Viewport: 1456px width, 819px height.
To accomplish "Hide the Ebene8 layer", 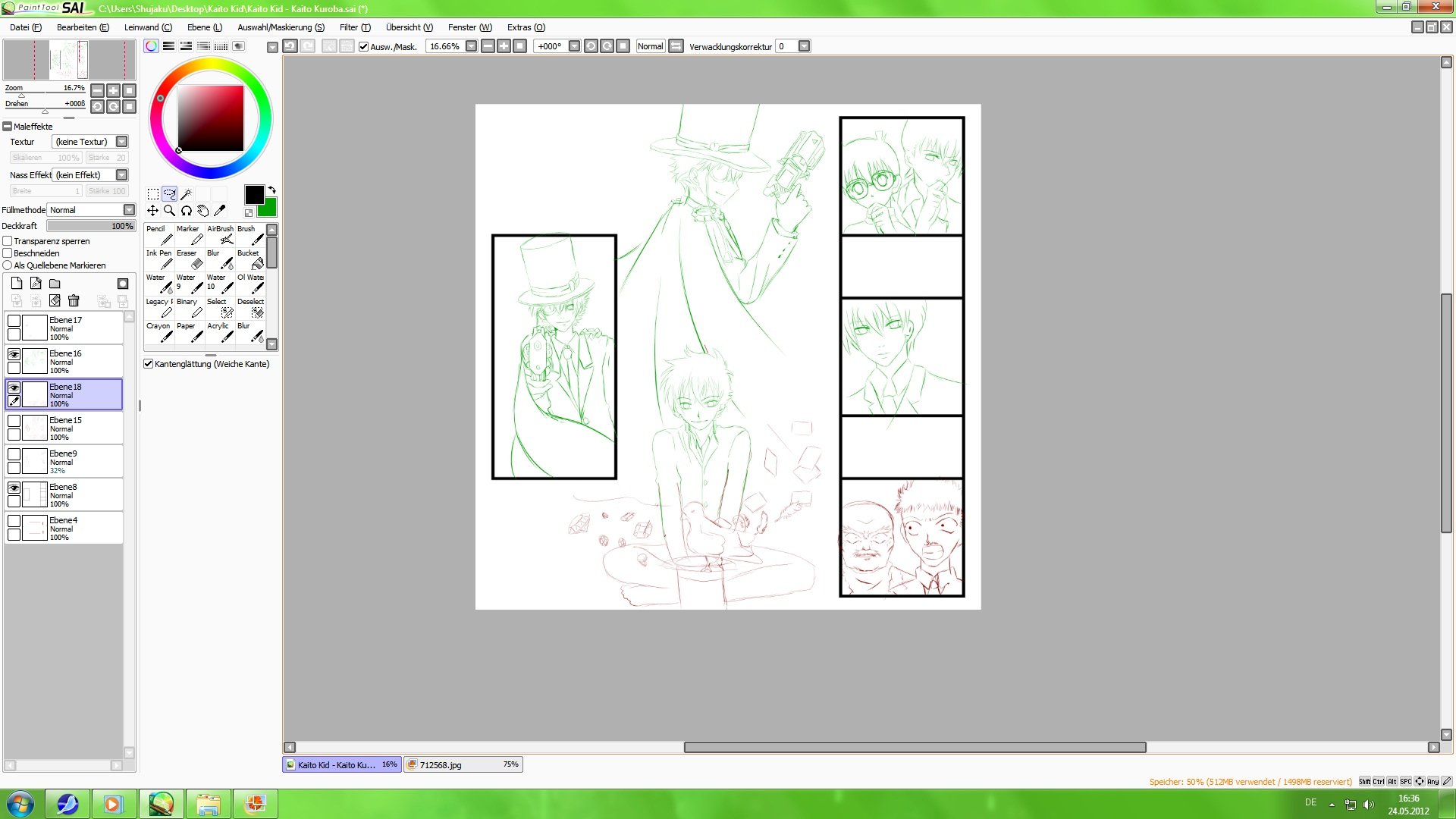I will (x=14, y=488).
